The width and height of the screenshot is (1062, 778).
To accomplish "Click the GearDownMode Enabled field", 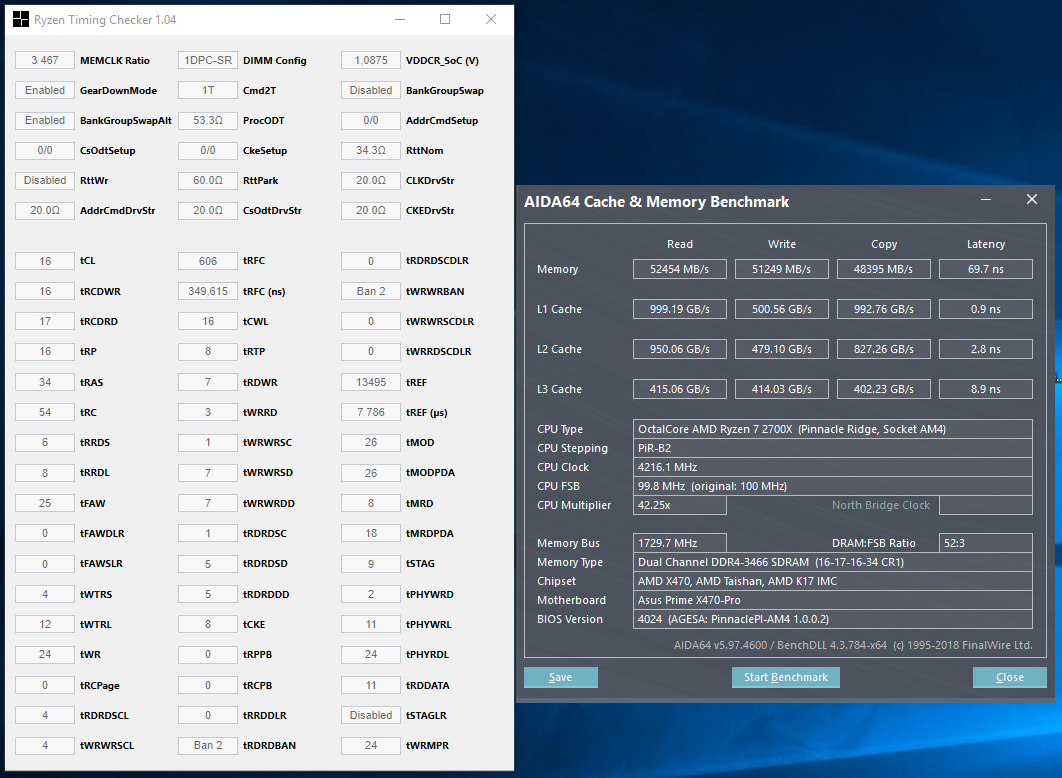I will point(45,90).
